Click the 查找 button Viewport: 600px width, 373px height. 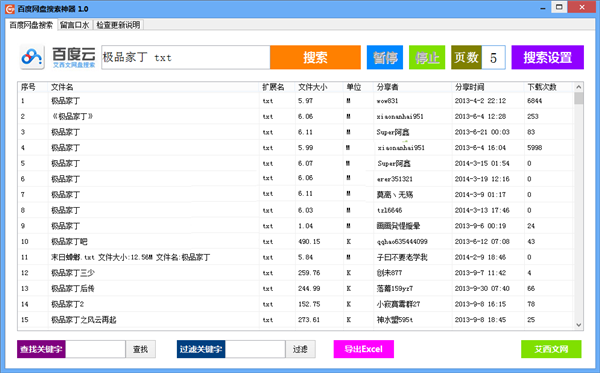click(x=140, y=349)
